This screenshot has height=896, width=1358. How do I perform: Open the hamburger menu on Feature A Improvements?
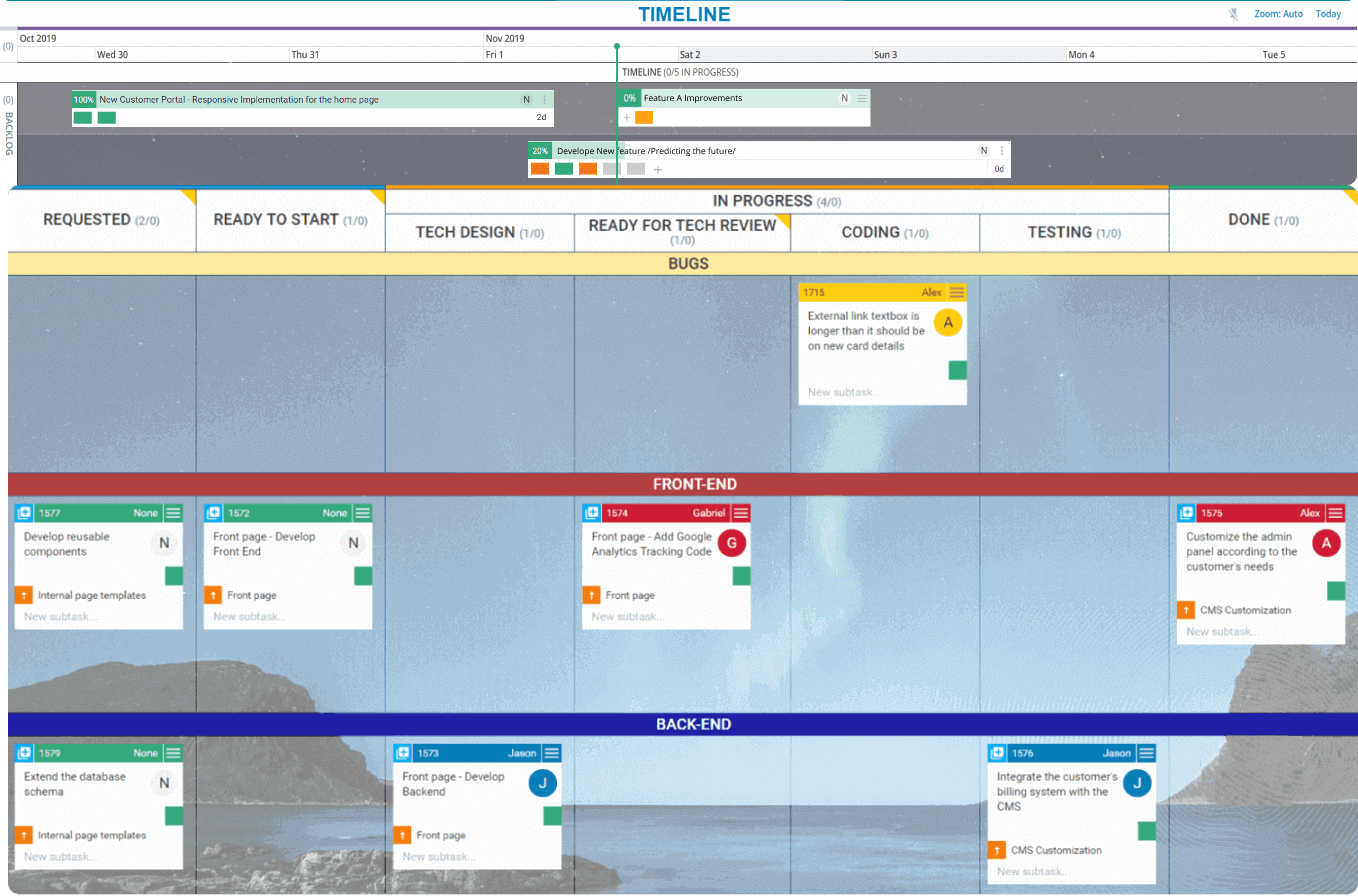(x=862, y=98)
